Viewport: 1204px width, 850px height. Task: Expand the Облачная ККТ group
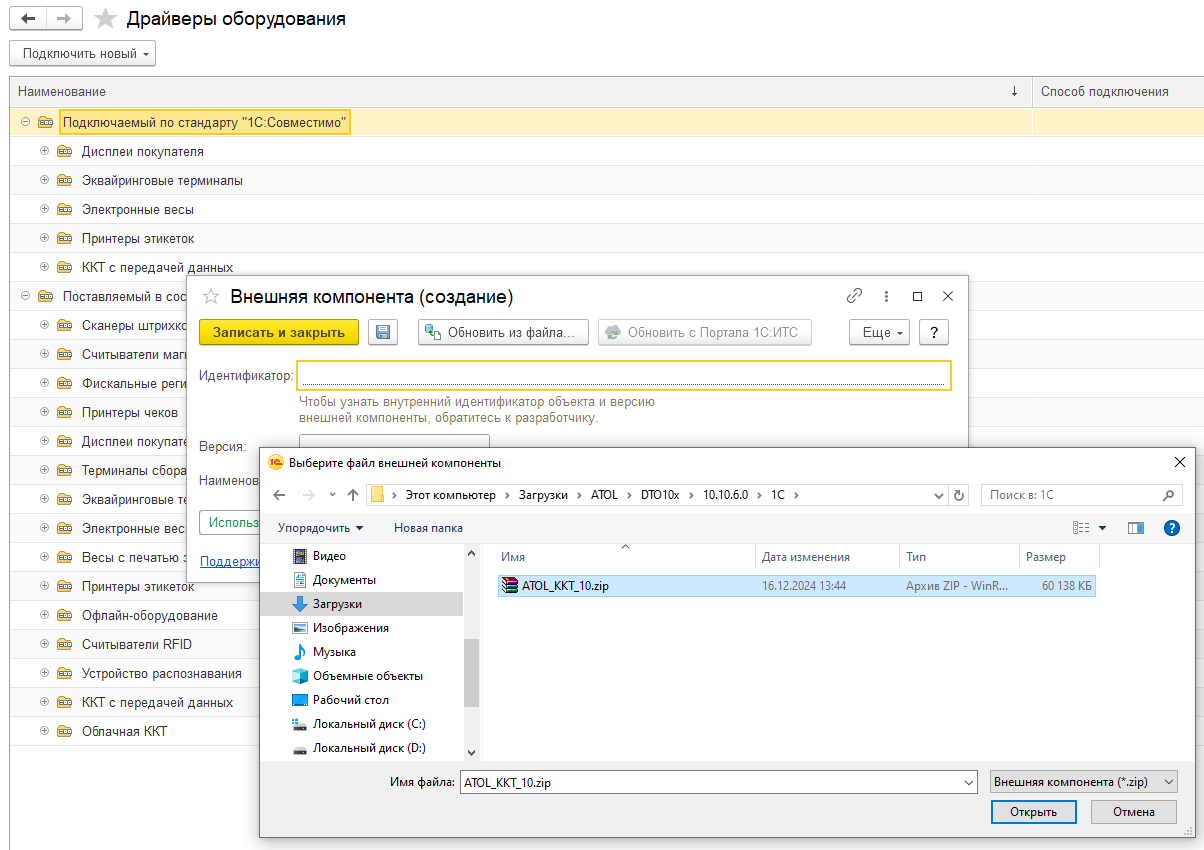44,731
